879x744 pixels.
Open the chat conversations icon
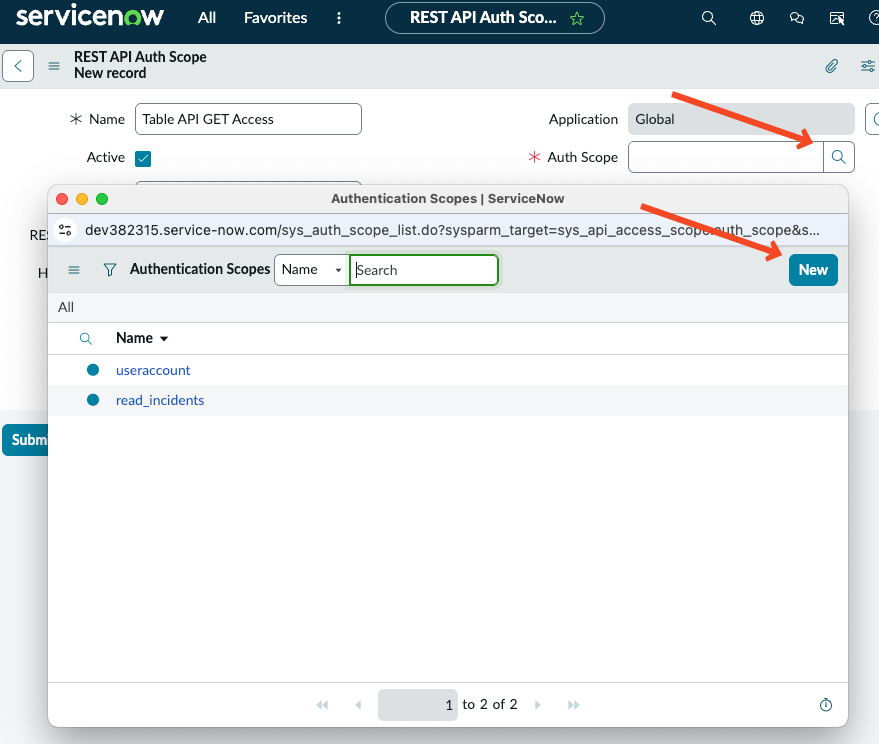(797, 18)
